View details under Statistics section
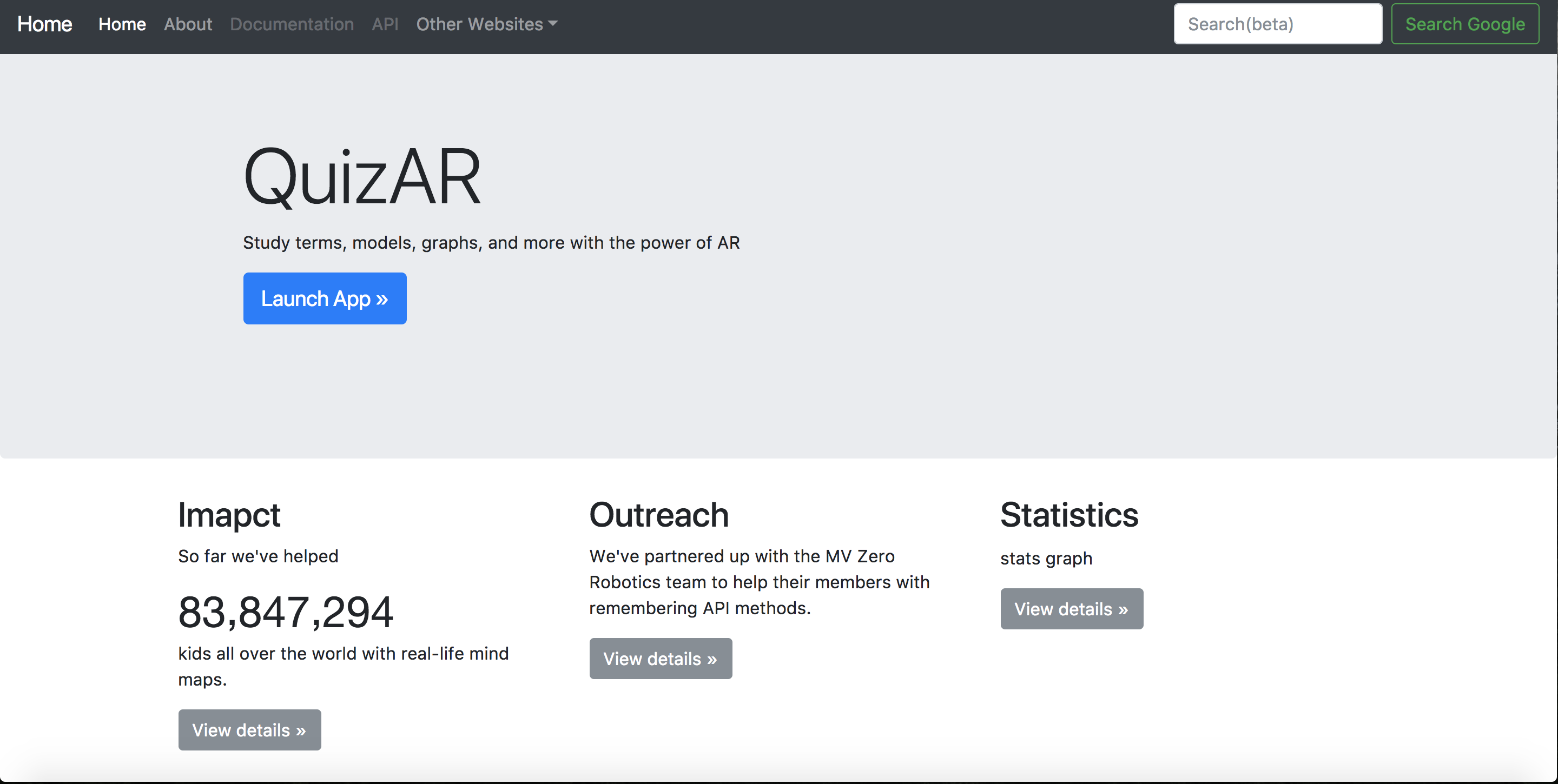 tap(1071, 609)
